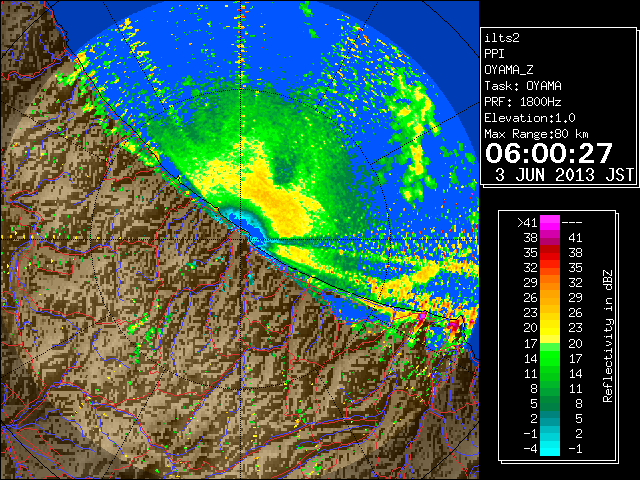Select the 'PPI' scan type text
The height and width of the screenshot is (480, 640).
(494, 54)
